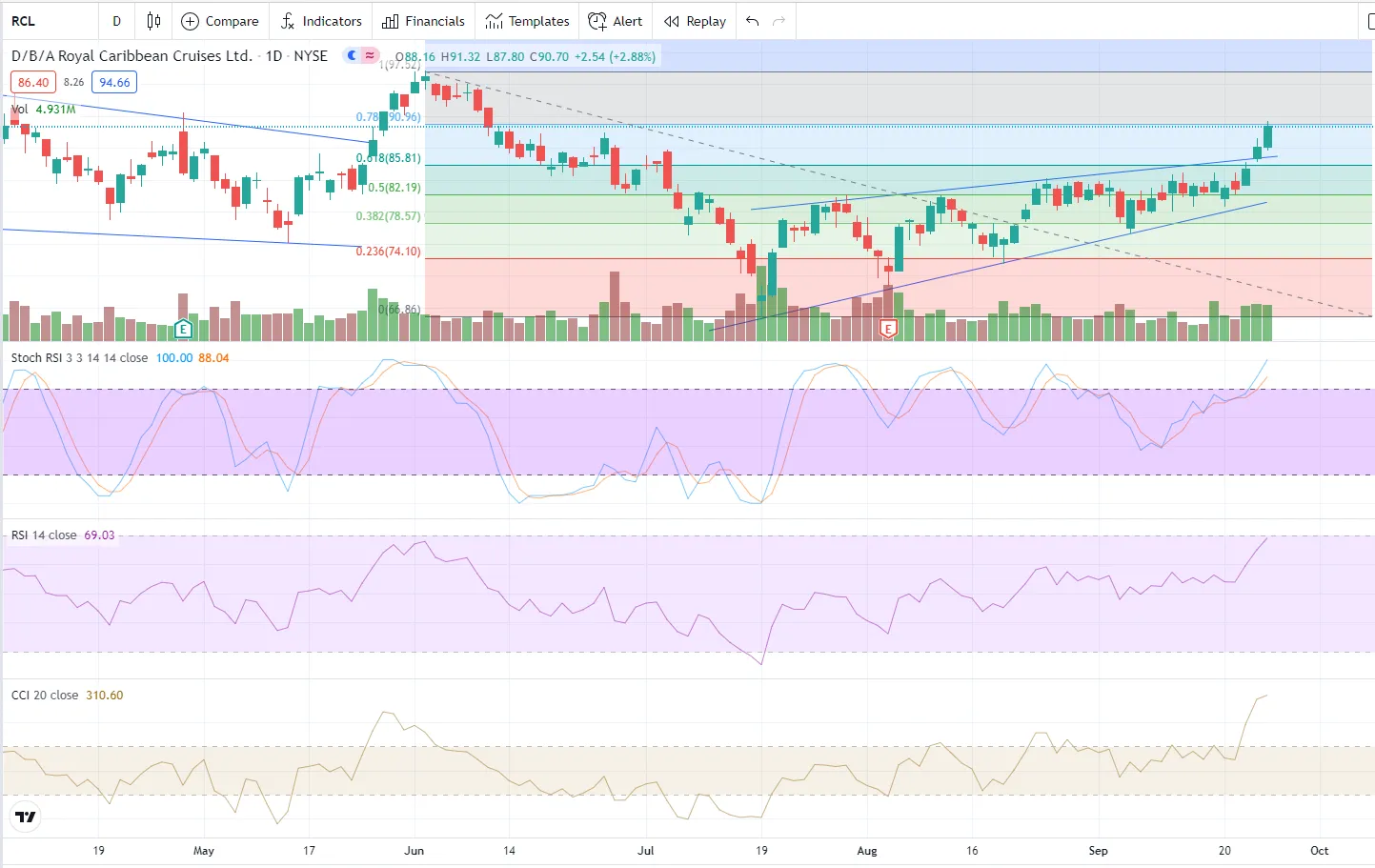Click the Royal Caribbean Cruises chart title
Viewport: 1375px width, 868px height.
tap(131, 56)
